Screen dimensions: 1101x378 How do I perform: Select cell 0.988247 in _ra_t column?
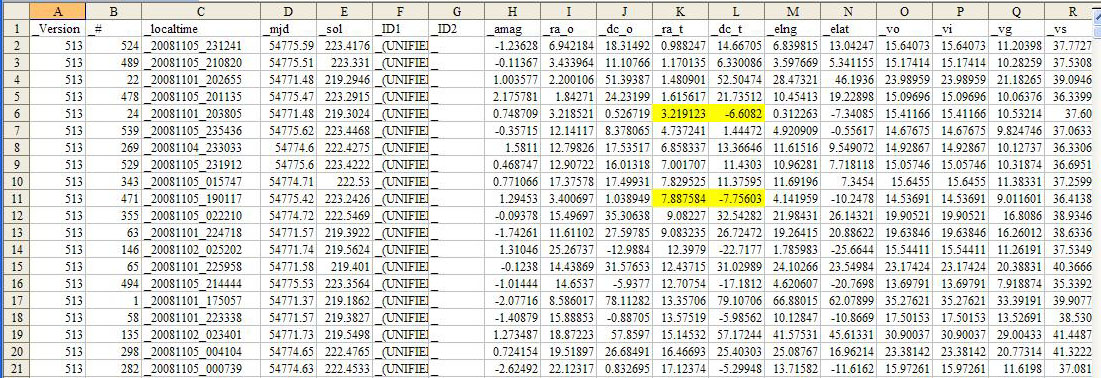click(681, 46)
